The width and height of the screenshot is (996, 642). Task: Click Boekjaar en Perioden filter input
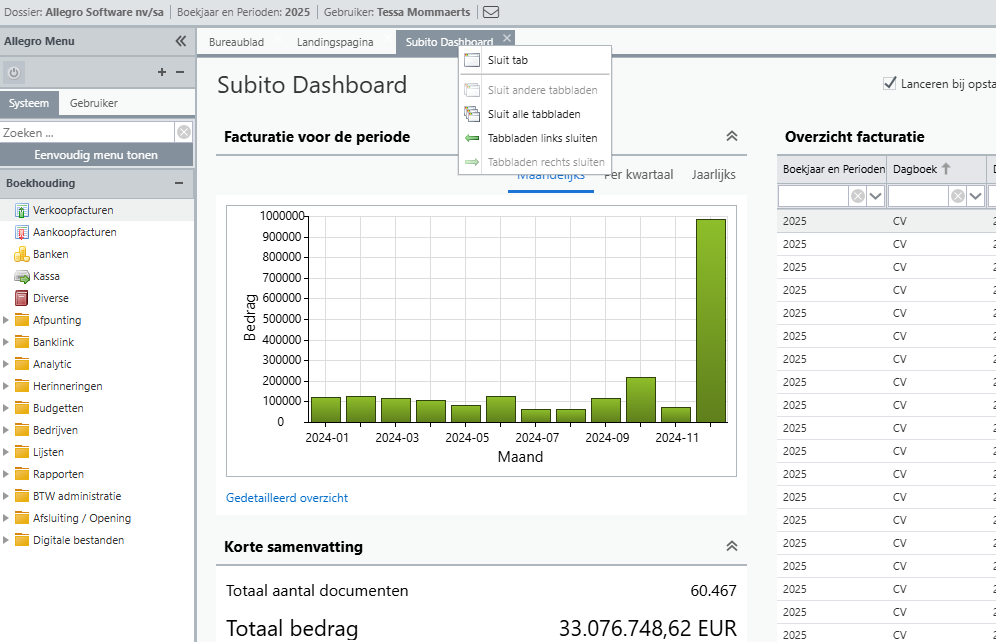(814, 196)
